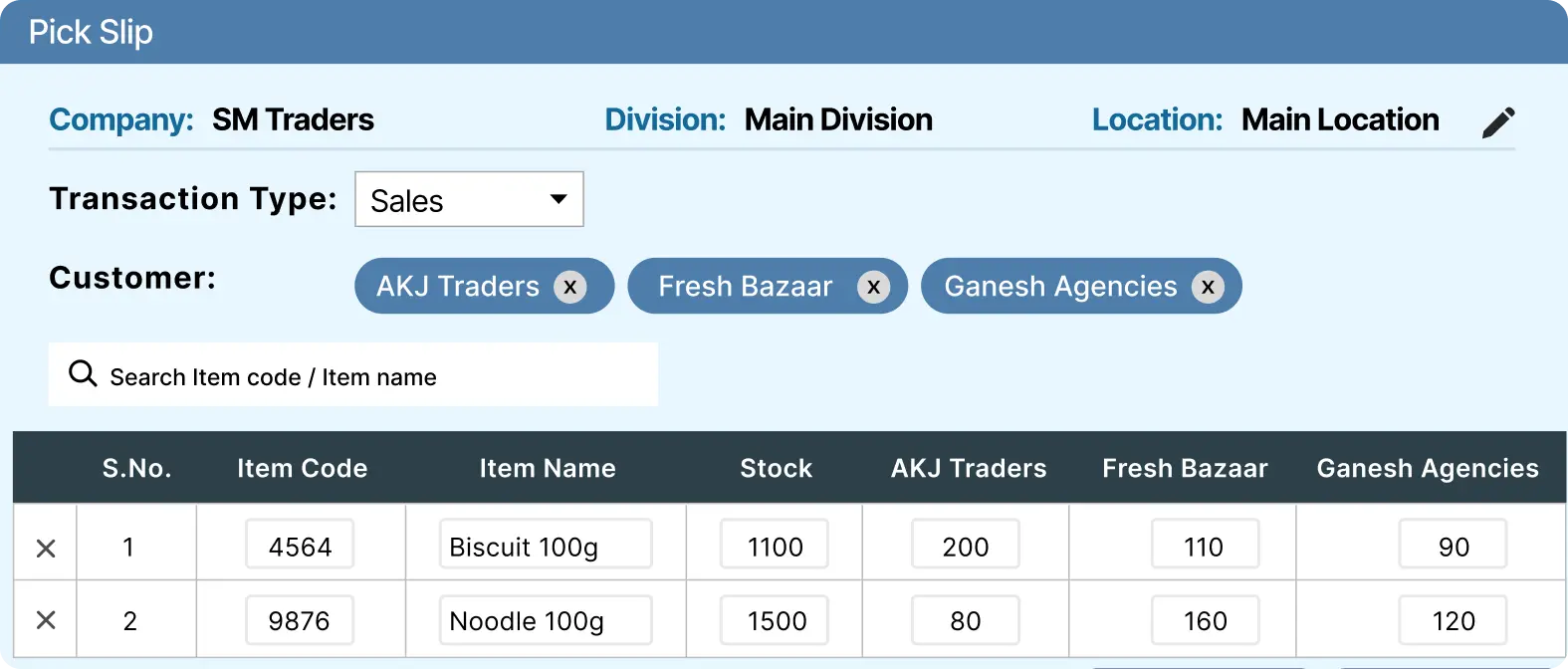
Task: Click the stock field showing 1500
Action: 775,620
